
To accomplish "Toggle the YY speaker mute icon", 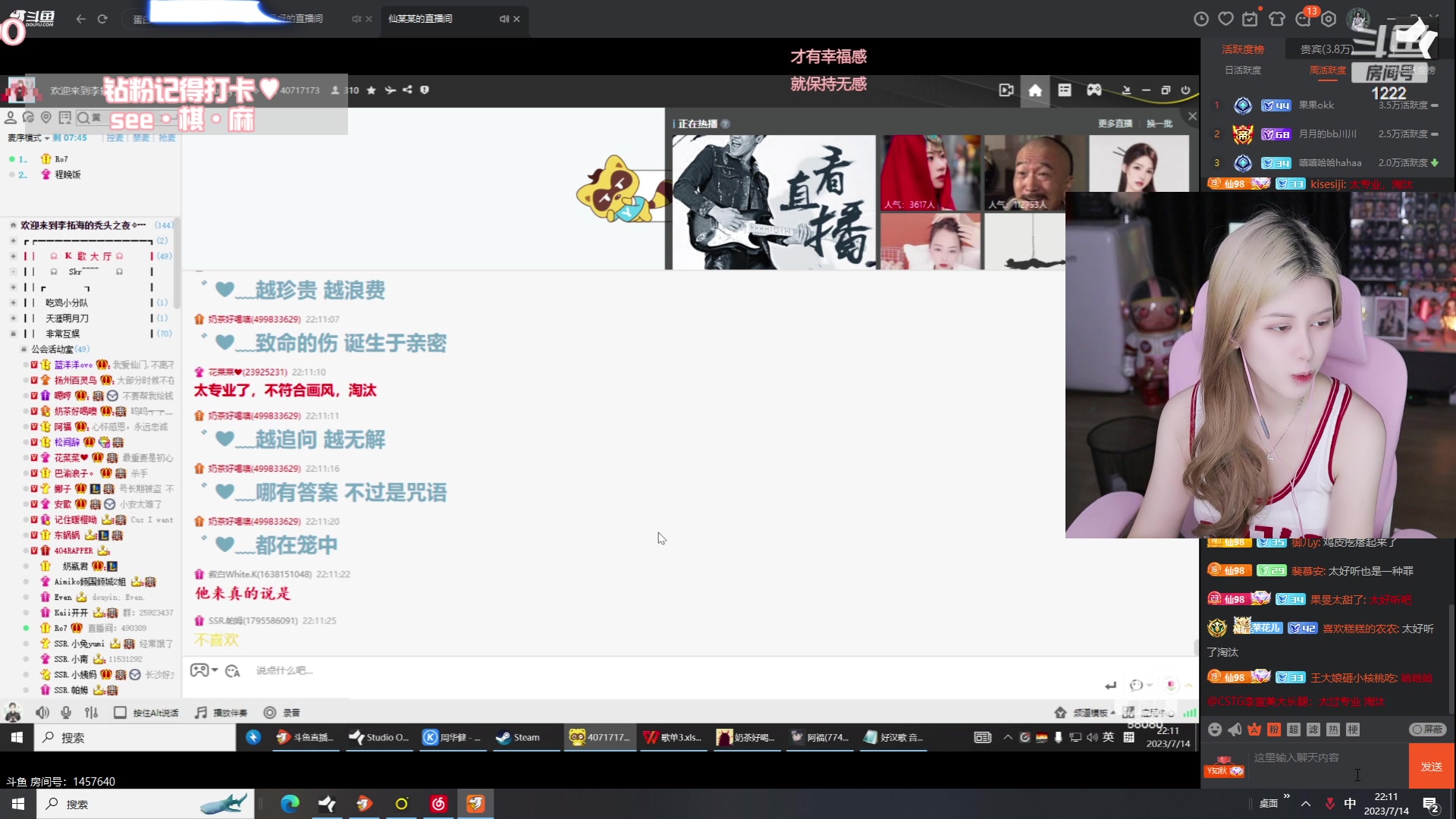I will point(42,713).
